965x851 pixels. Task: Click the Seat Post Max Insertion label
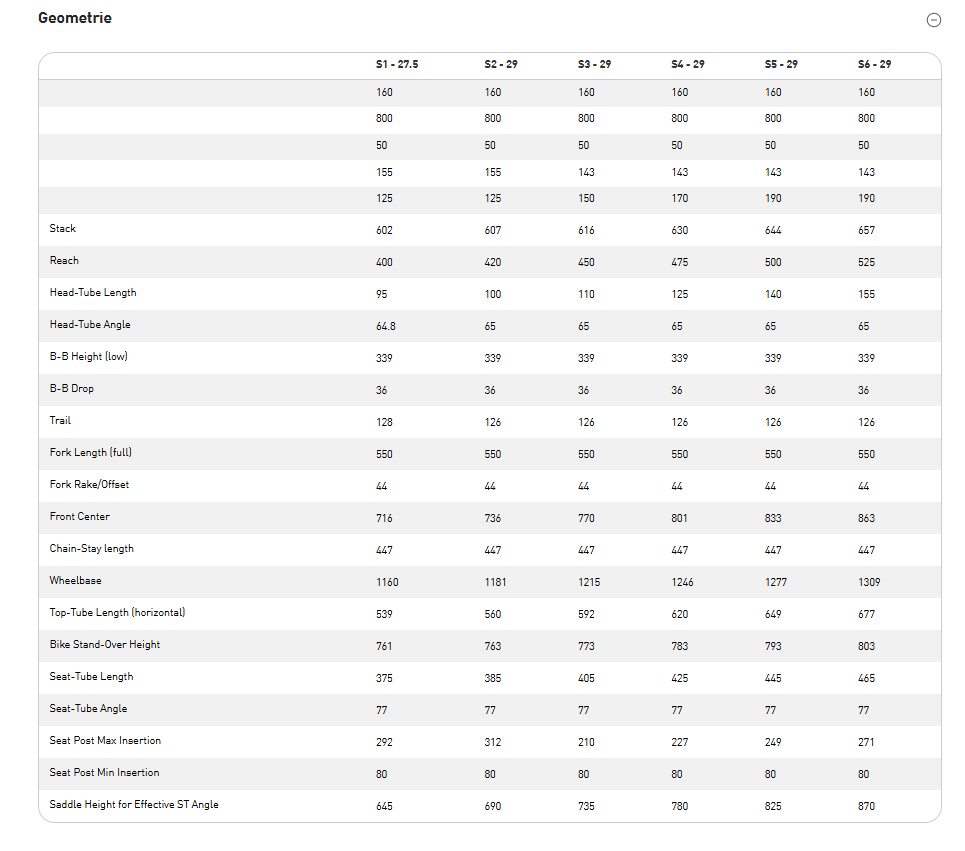(105, 741)
